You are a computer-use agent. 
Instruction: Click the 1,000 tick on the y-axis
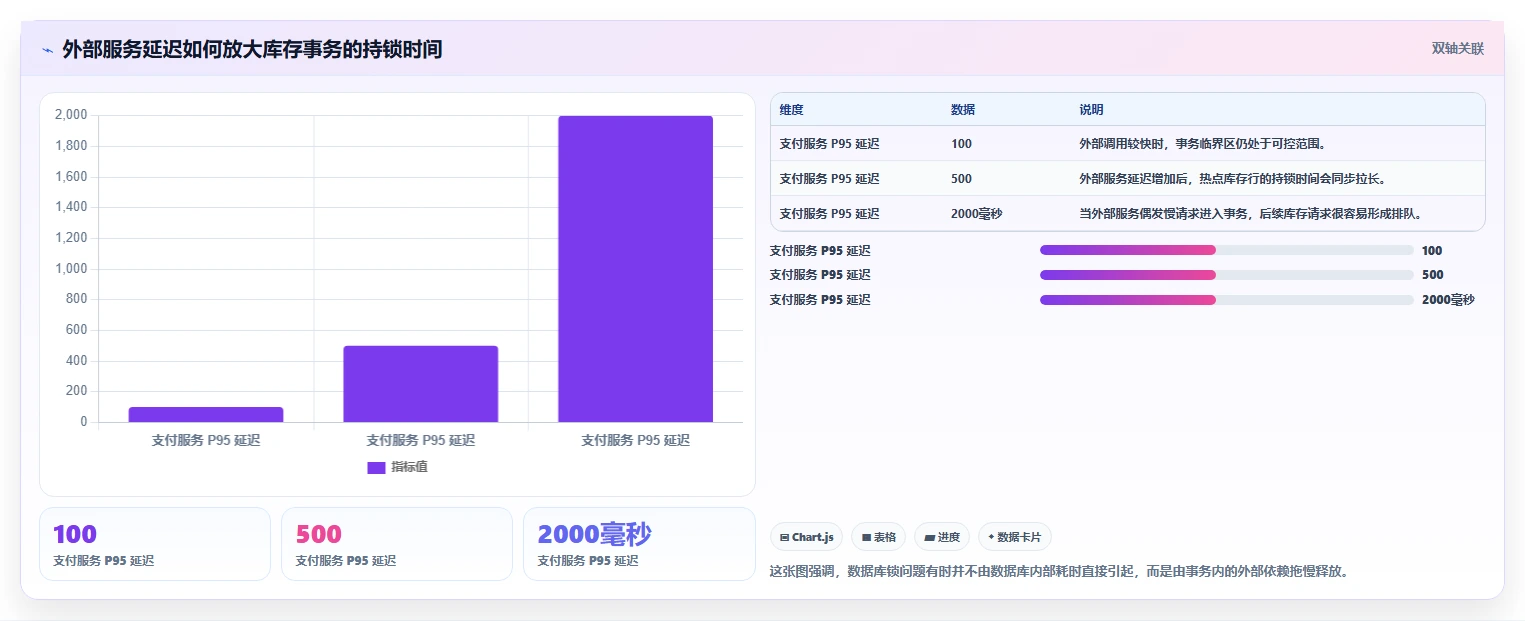coord(70,269)
